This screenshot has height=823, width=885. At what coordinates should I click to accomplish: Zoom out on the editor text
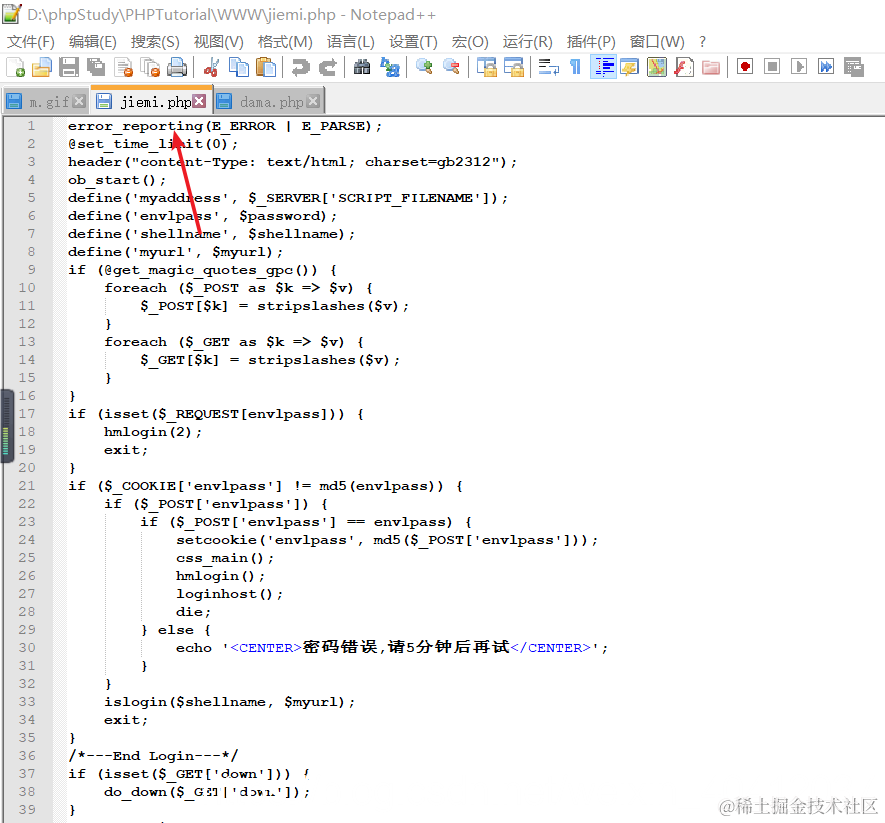[x=451, y=67]
